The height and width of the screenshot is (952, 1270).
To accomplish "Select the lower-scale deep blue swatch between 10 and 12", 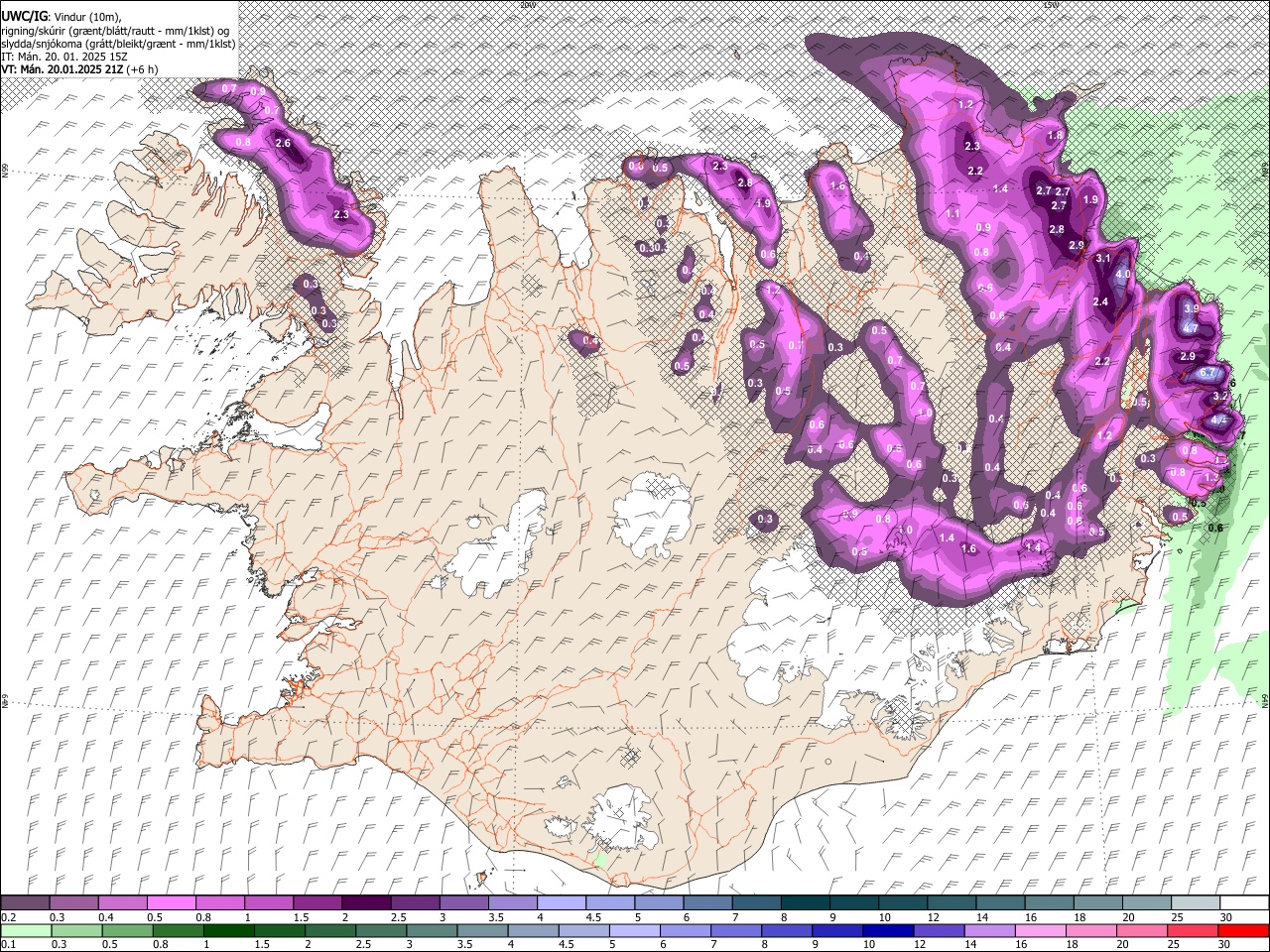I will click(886, 930).
